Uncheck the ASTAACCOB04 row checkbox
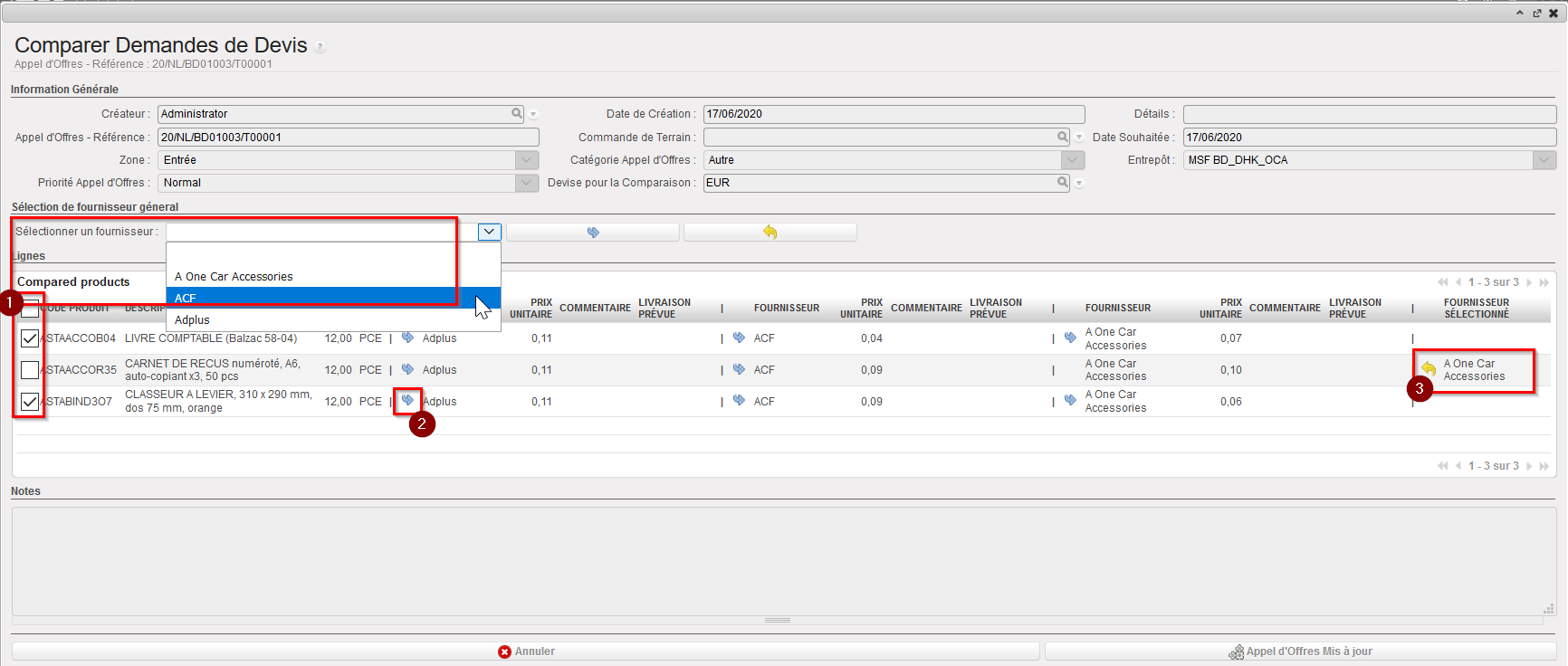The height and width of the screenshot is (666, 1568). 30,338
